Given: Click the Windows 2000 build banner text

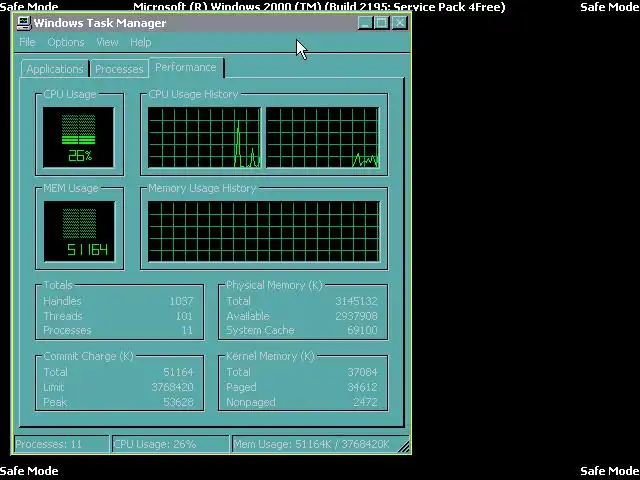Looking at the screenshot, I should tap(319, 7).
